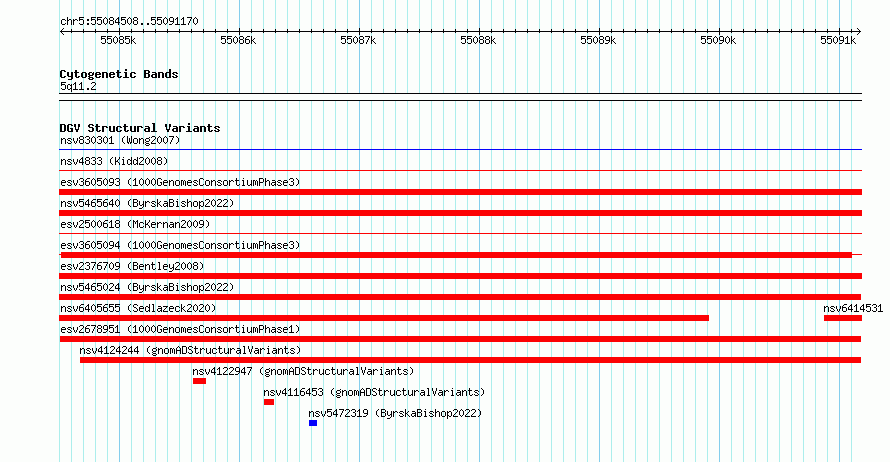Click the 55088k ruler position

(478, 40)
